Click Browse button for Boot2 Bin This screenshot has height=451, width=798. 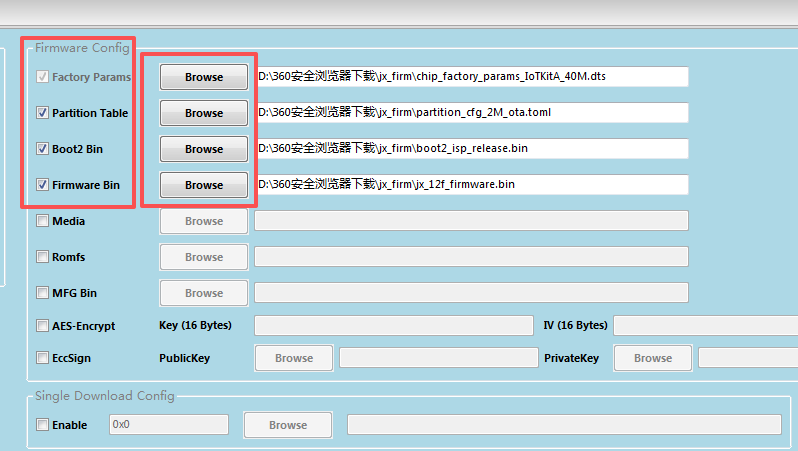click(x=203, y=149)
